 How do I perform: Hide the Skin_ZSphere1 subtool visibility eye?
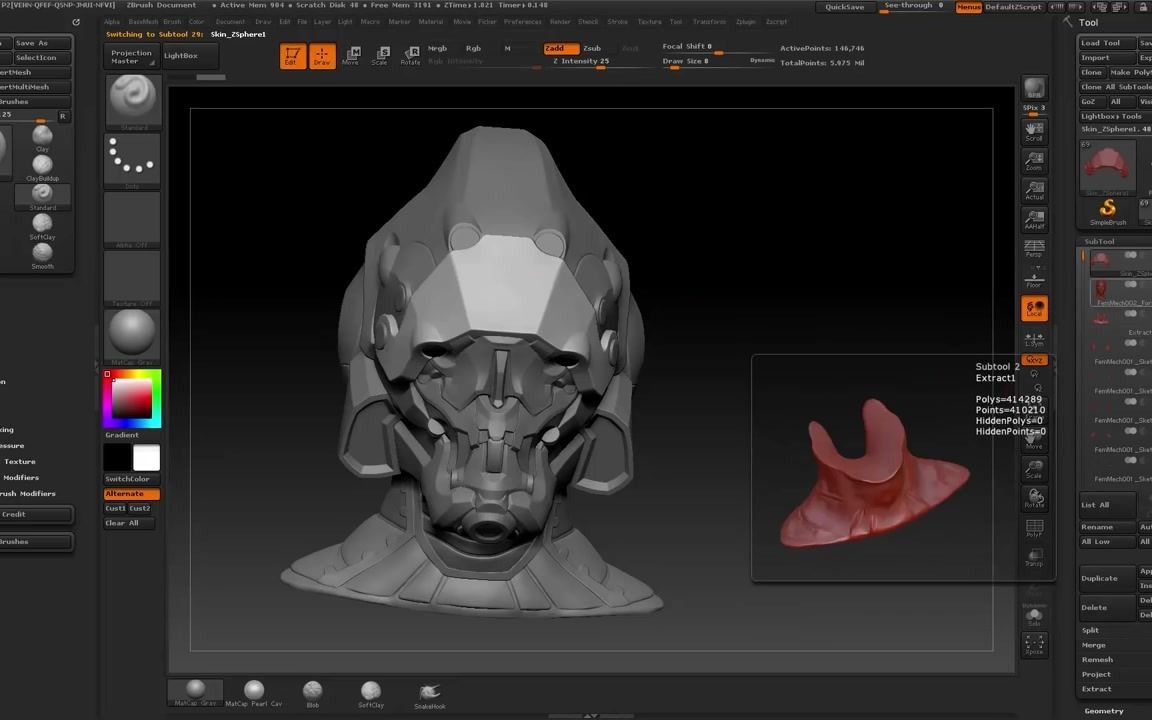pos(1129,255)
